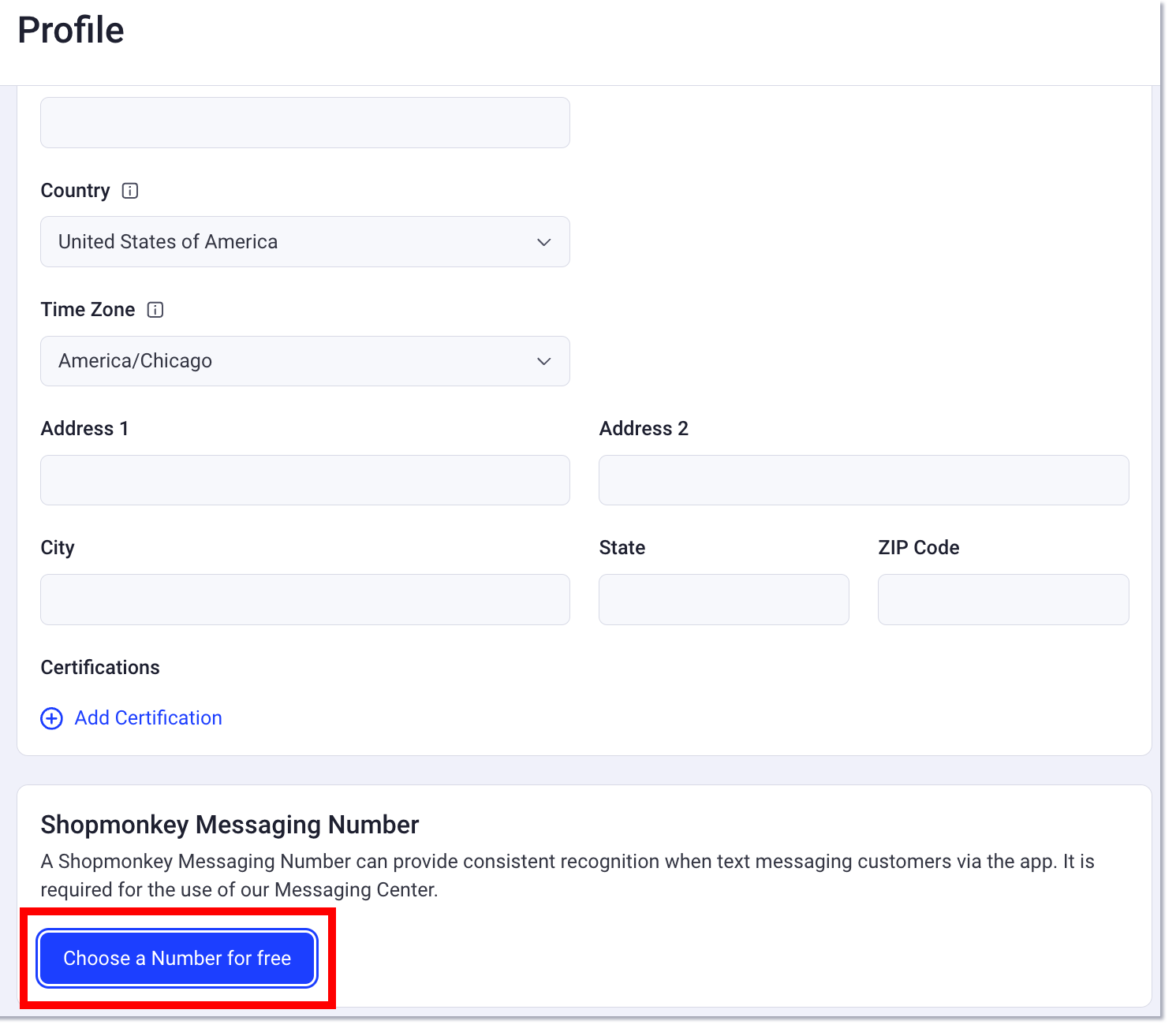Click the Time Zone dropdown chevron arrow
1176x1032 pixels.
click(543, 361)
